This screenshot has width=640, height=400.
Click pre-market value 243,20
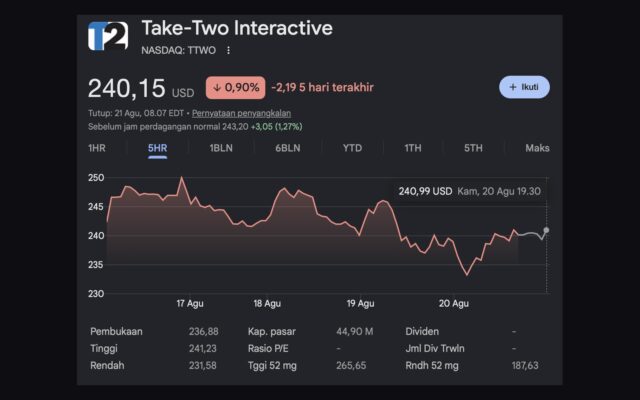(x=235, y=127)
